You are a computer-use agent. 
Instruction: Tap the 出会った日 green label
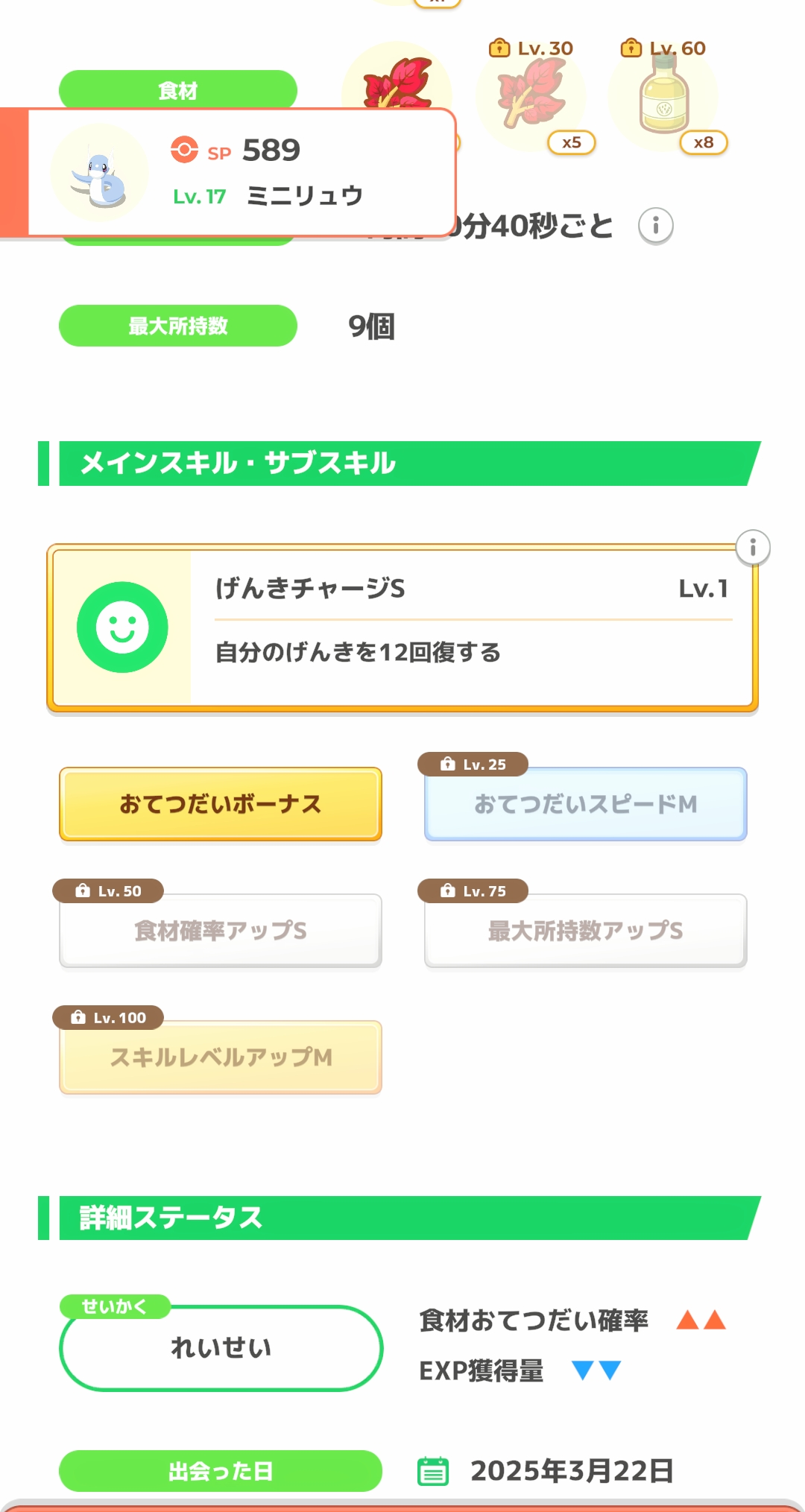click(x=221, y=1471)
